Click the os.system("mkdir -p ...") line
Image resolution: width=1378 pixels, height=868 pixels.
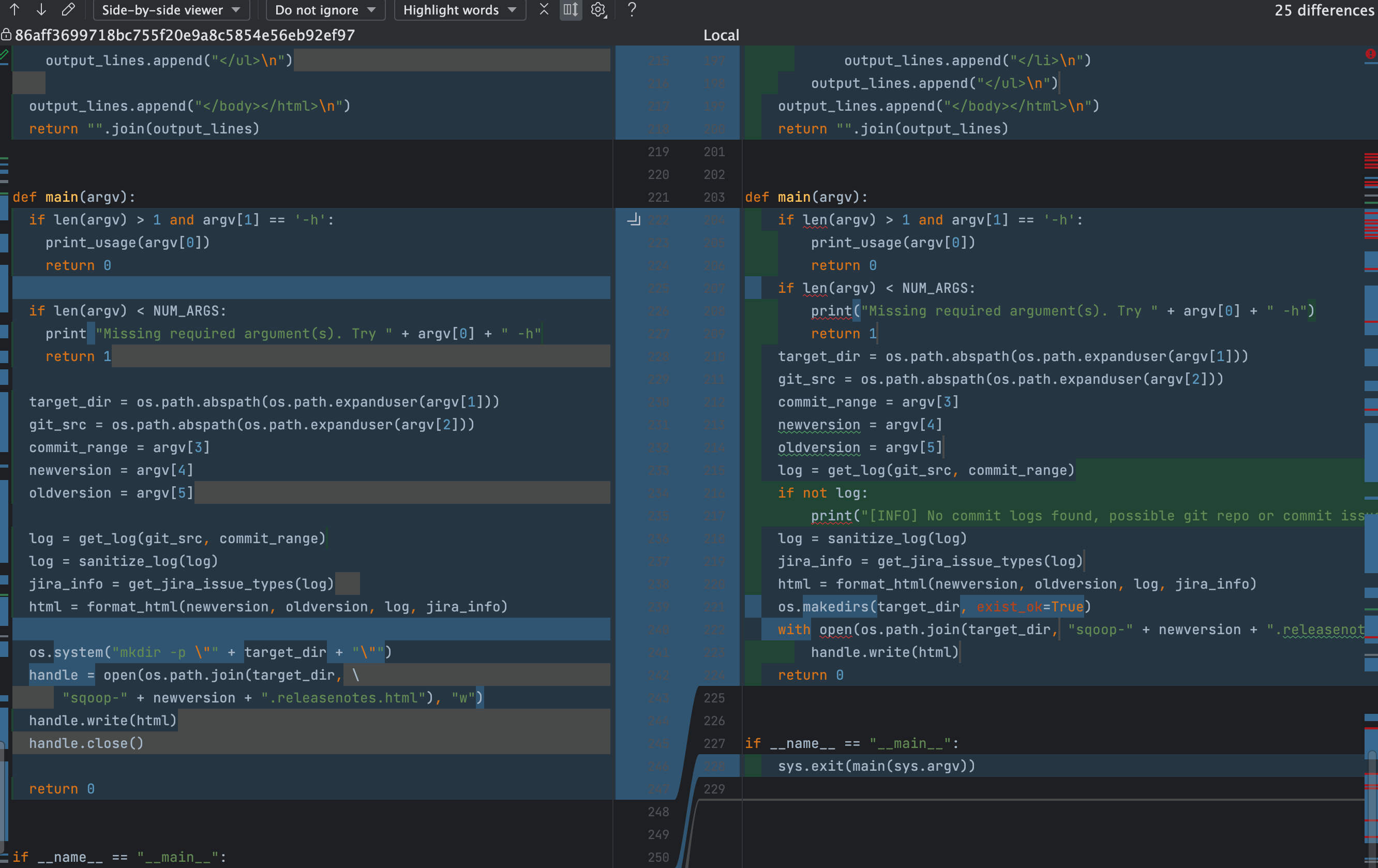pyautogui.click(x=210, y=652)
